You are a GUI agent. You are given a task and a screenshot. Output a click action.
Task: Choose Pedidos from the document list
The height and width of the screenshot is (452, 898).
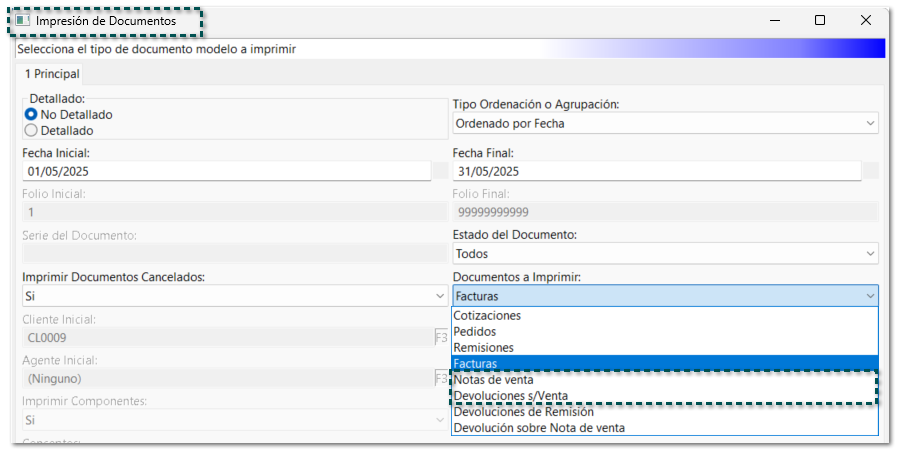[475, 332]
